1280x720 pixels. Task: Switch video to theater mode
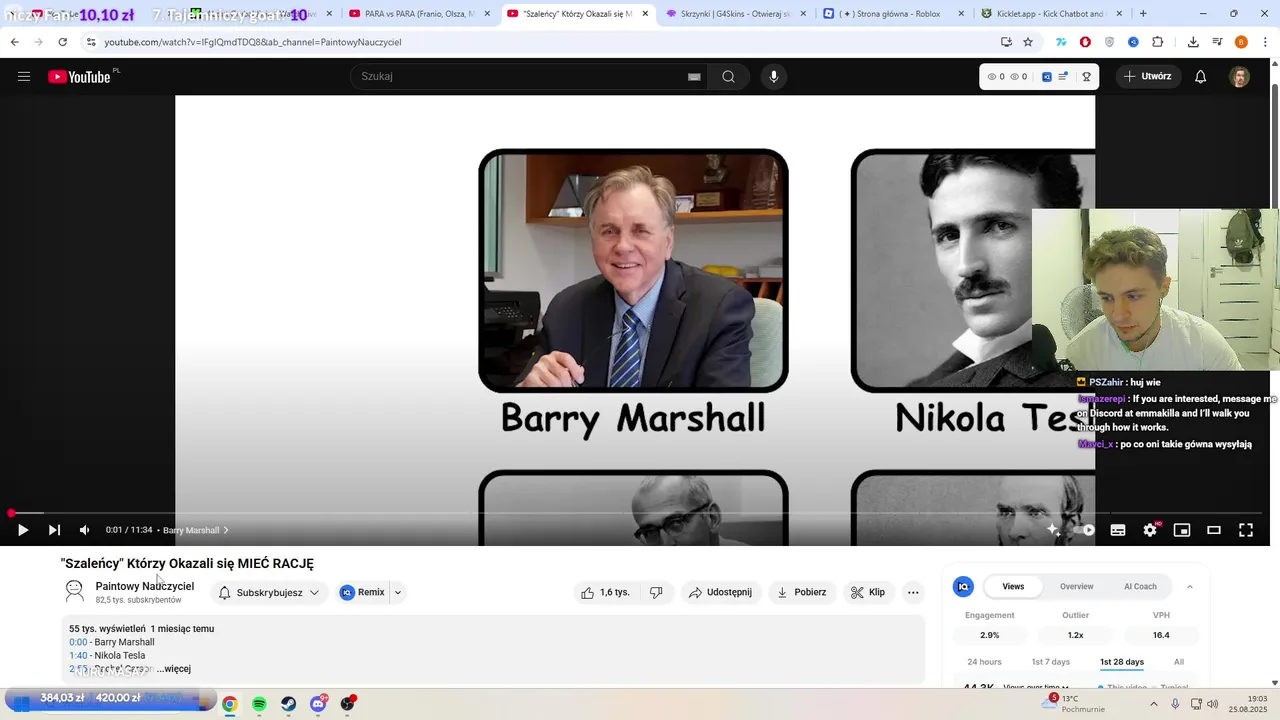tap(1214, 530)
